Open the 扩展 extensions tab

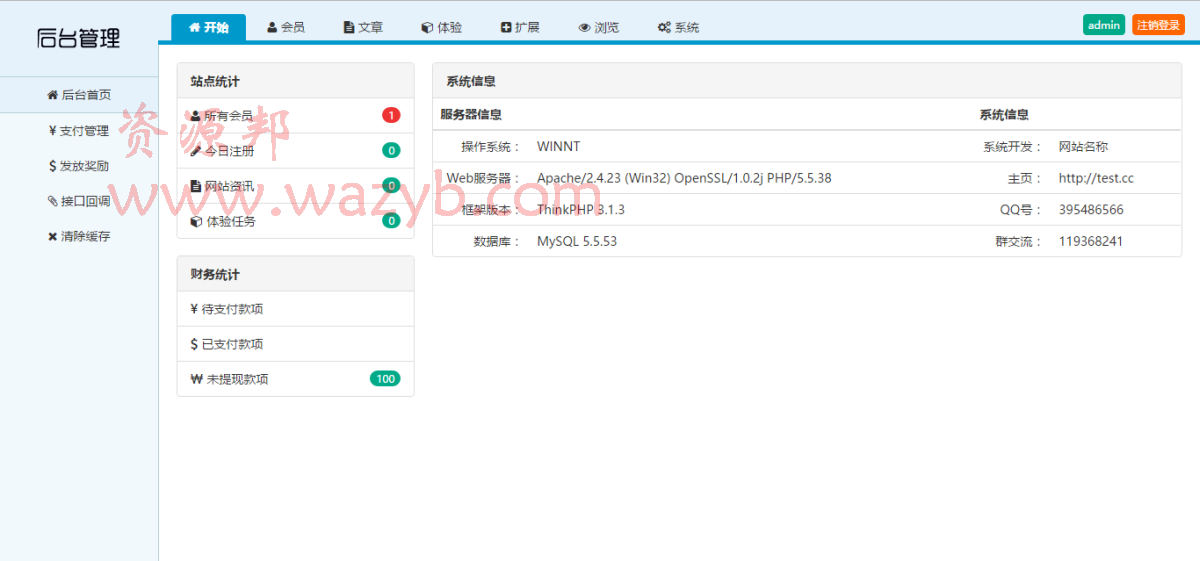point(519,27)
